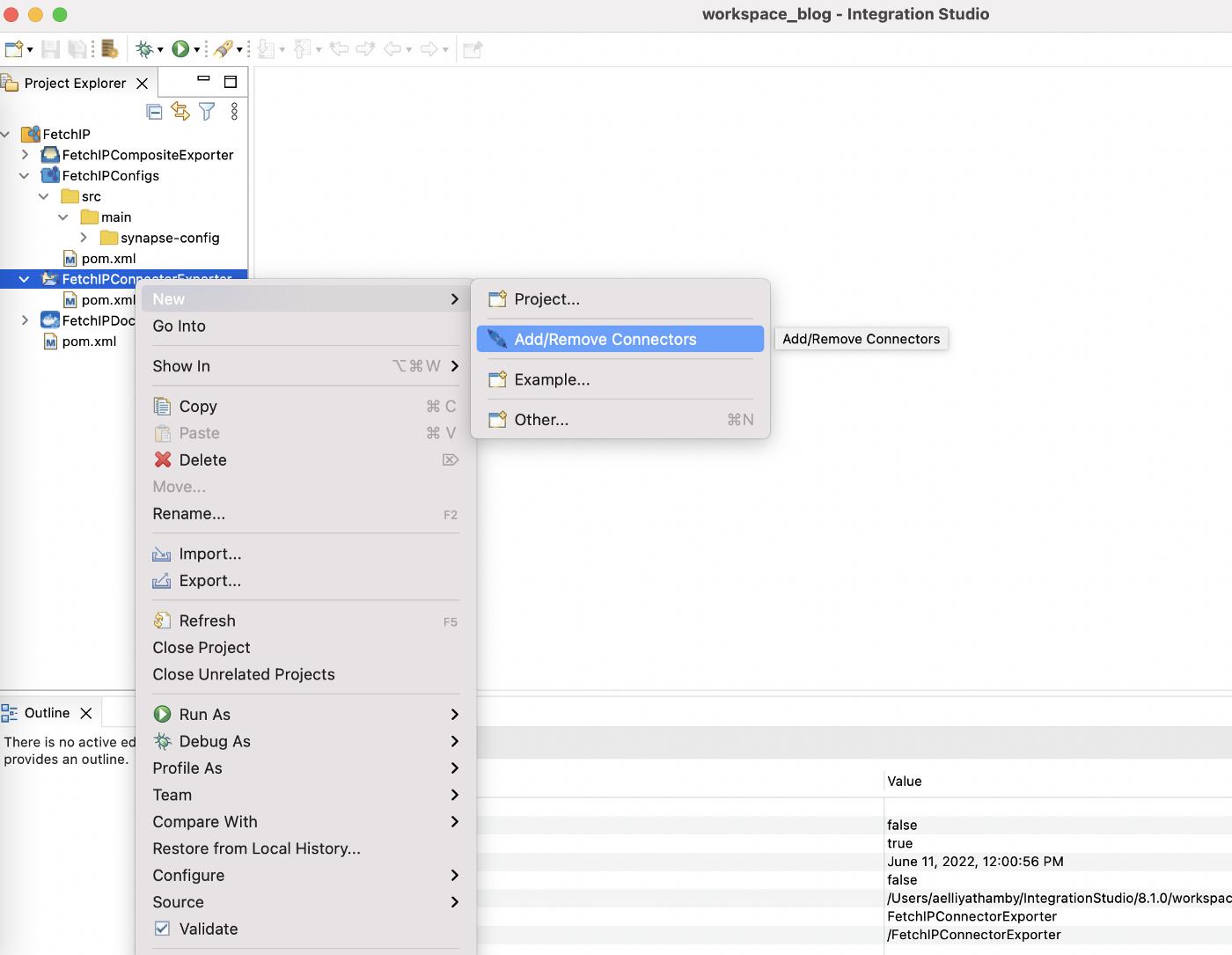1232x955 pixels.
Task: Minimize the Project Explorer panel
Action: tap(203, 79)
